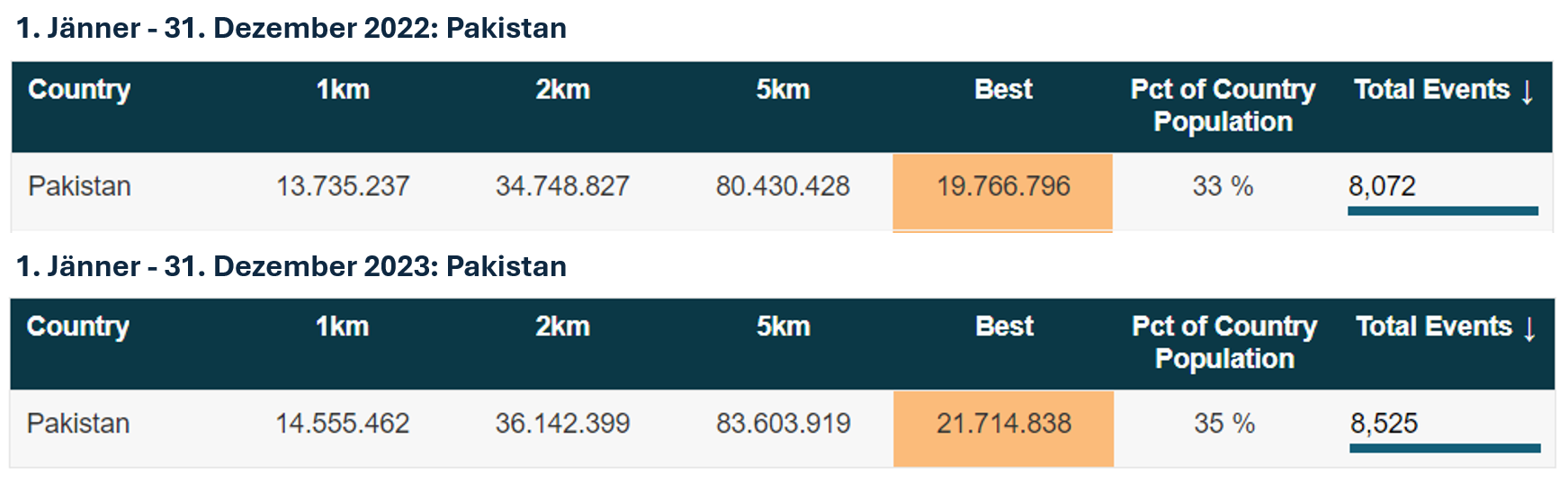Select the Pakistan row in the 2022 table
Screen dimensions: 1568x483
(x=782, y=192)
